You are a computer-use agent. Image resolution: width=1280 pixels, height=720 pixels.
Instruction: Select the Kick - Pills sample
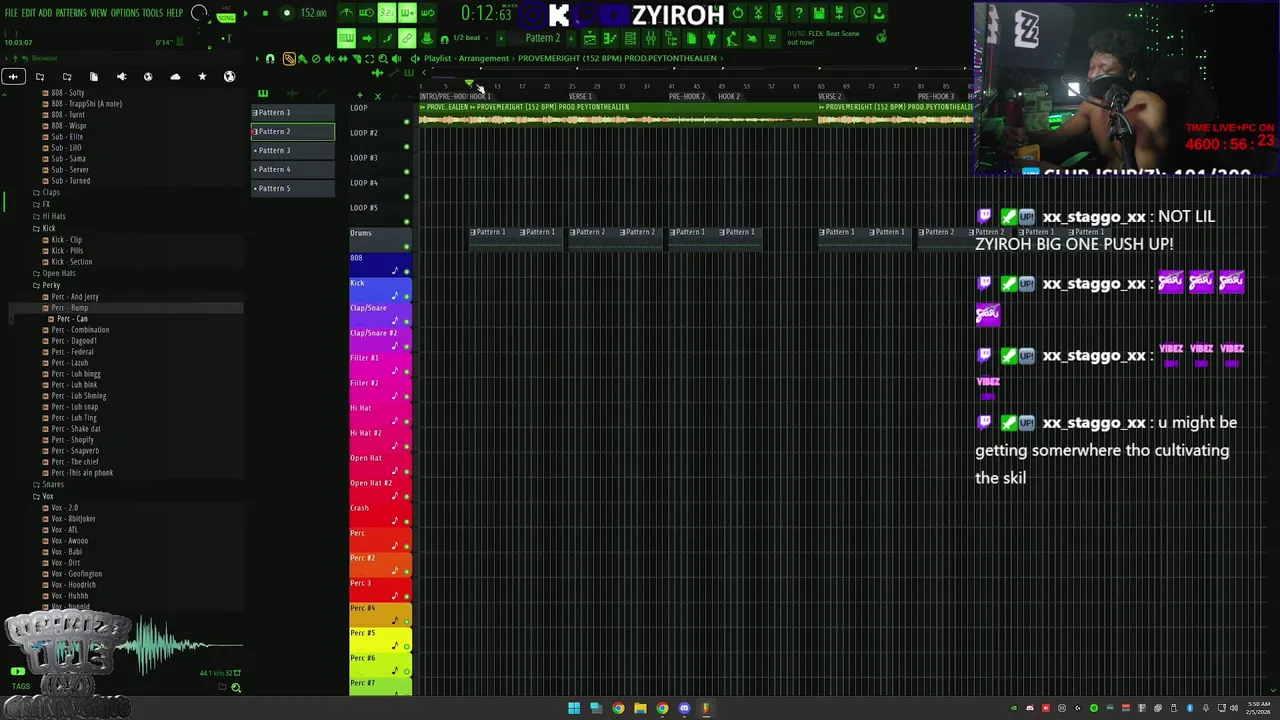coord(66,251)
